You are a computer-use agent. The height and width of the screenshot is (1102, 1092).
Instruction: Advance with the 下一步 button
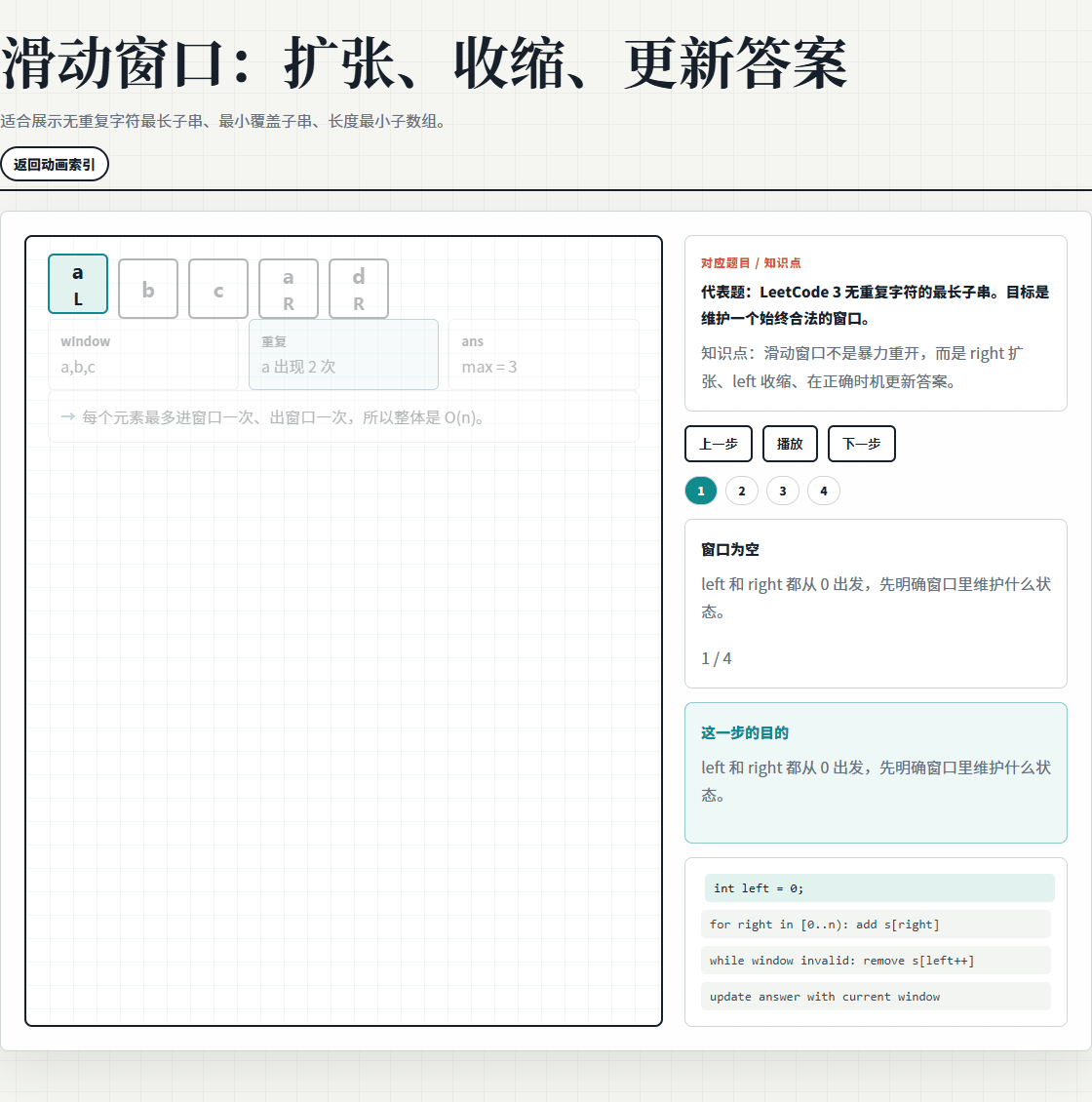pyautogui.click(x=862, y=444)
